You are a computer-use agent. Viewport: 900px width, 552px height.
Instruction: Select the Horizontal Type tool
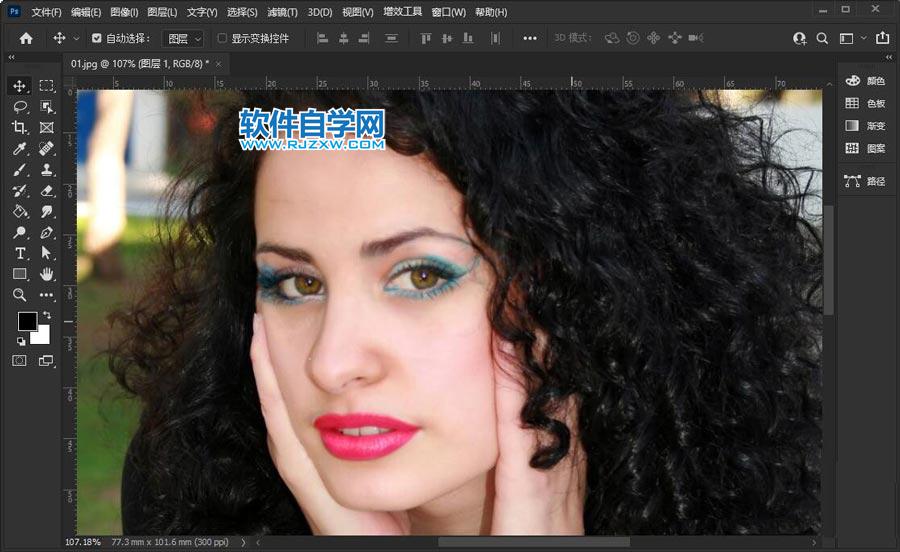(x=19, y=253)
